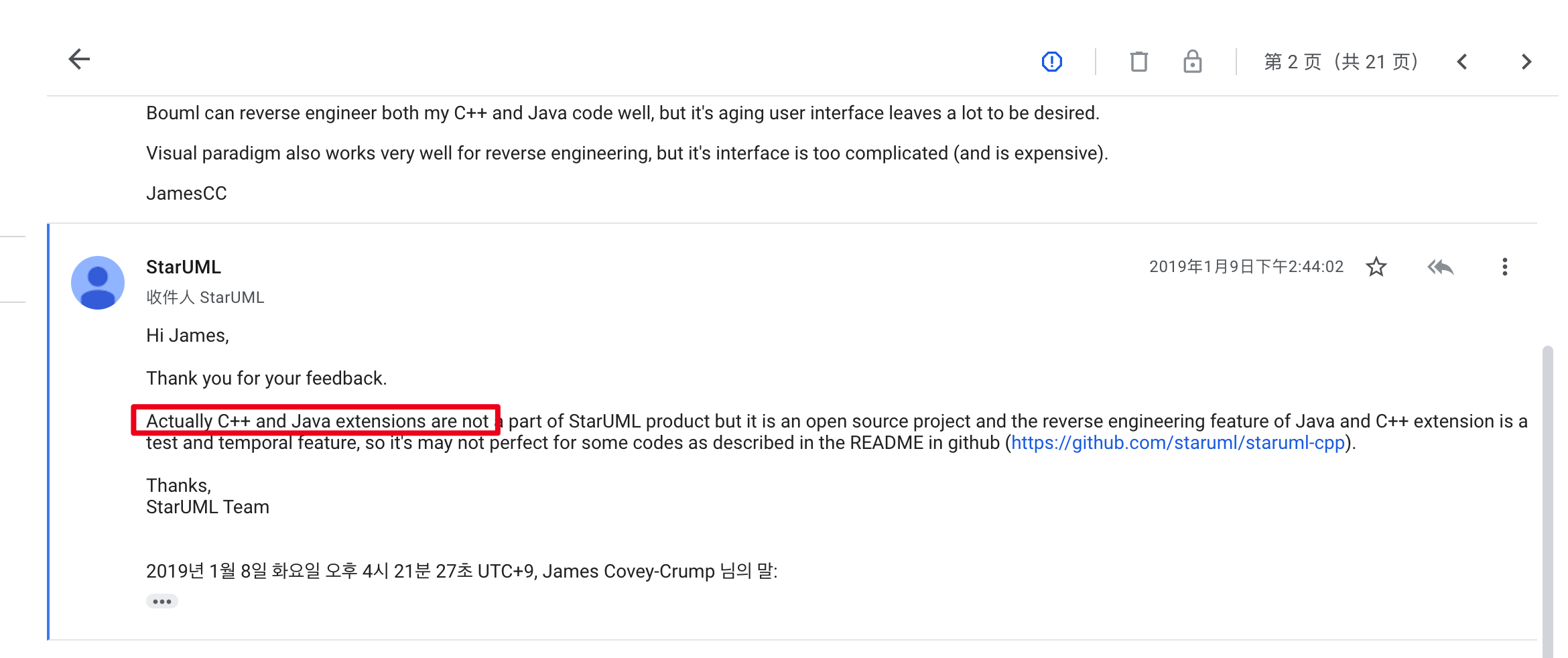
Task: Click the StarUML sender avatar
Action: coord(98,283)
